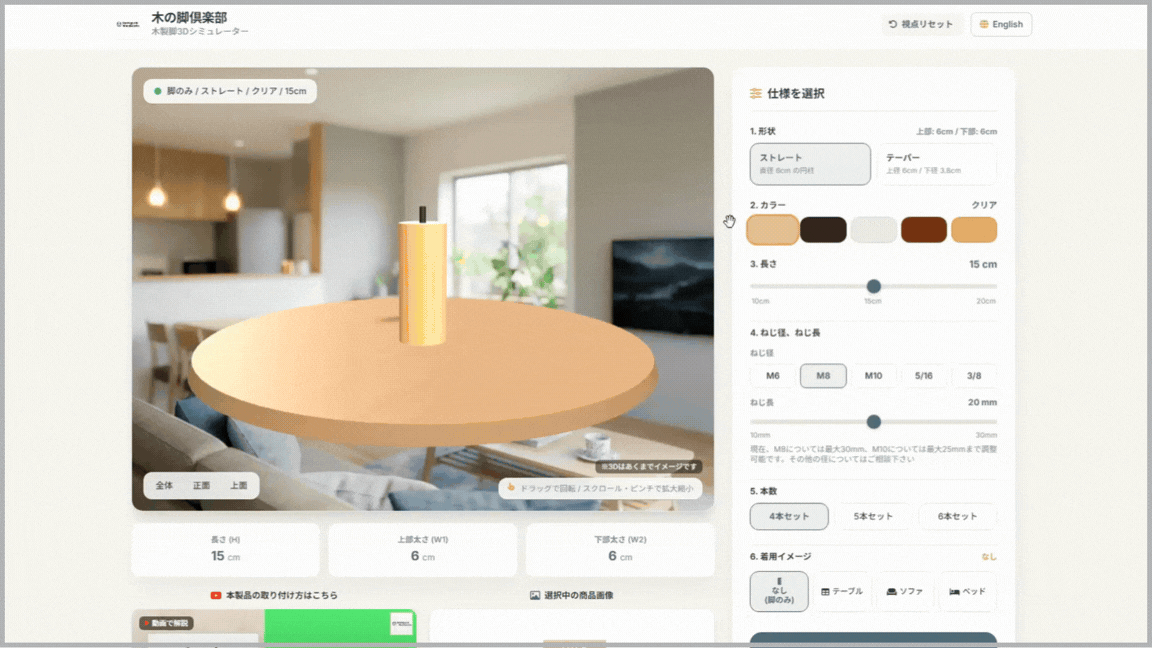Image resolution: width=1152 pixels, height=648 pixels.
Task: Click the picture icon beside 選択中の商品画像
Action: click(535, 595)
